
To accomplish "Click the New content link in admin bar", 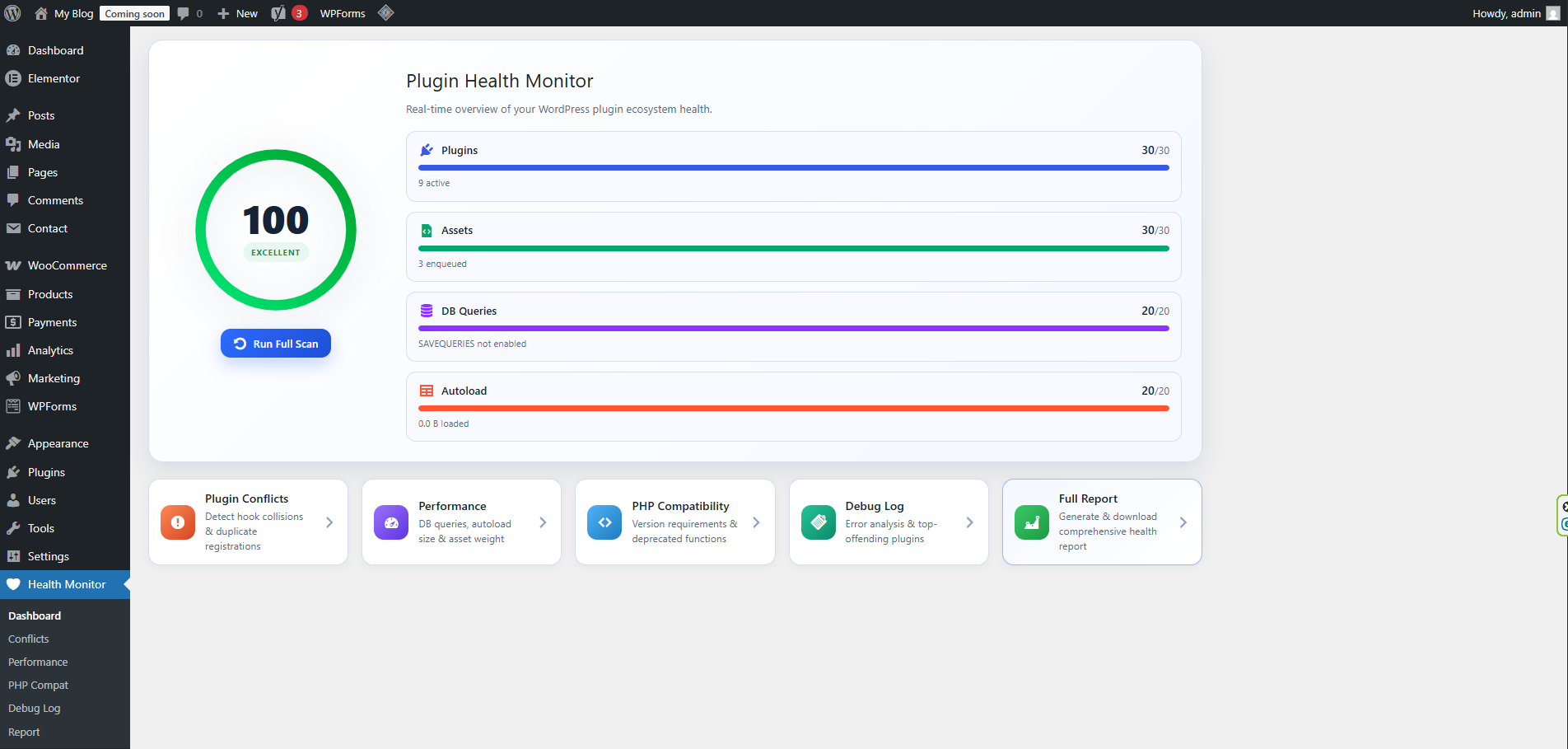I will 238,13.
